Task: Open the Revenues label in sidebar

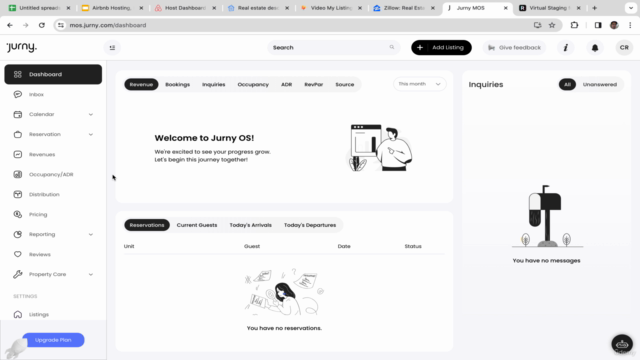Action: pos(42,154)
